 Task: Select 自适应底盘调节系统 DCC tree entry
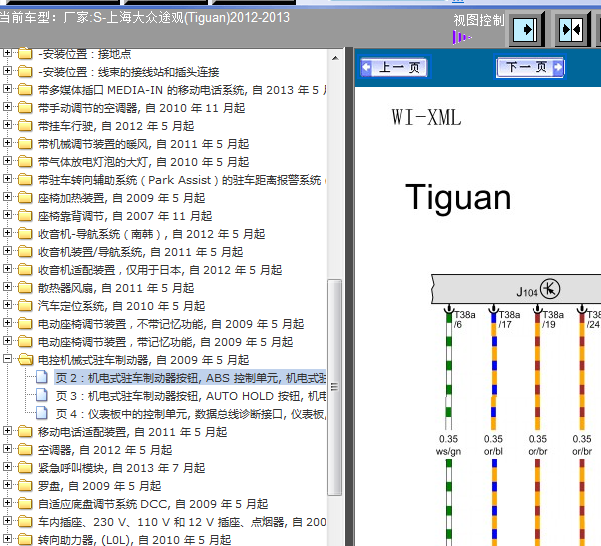(x=153, y=504)
